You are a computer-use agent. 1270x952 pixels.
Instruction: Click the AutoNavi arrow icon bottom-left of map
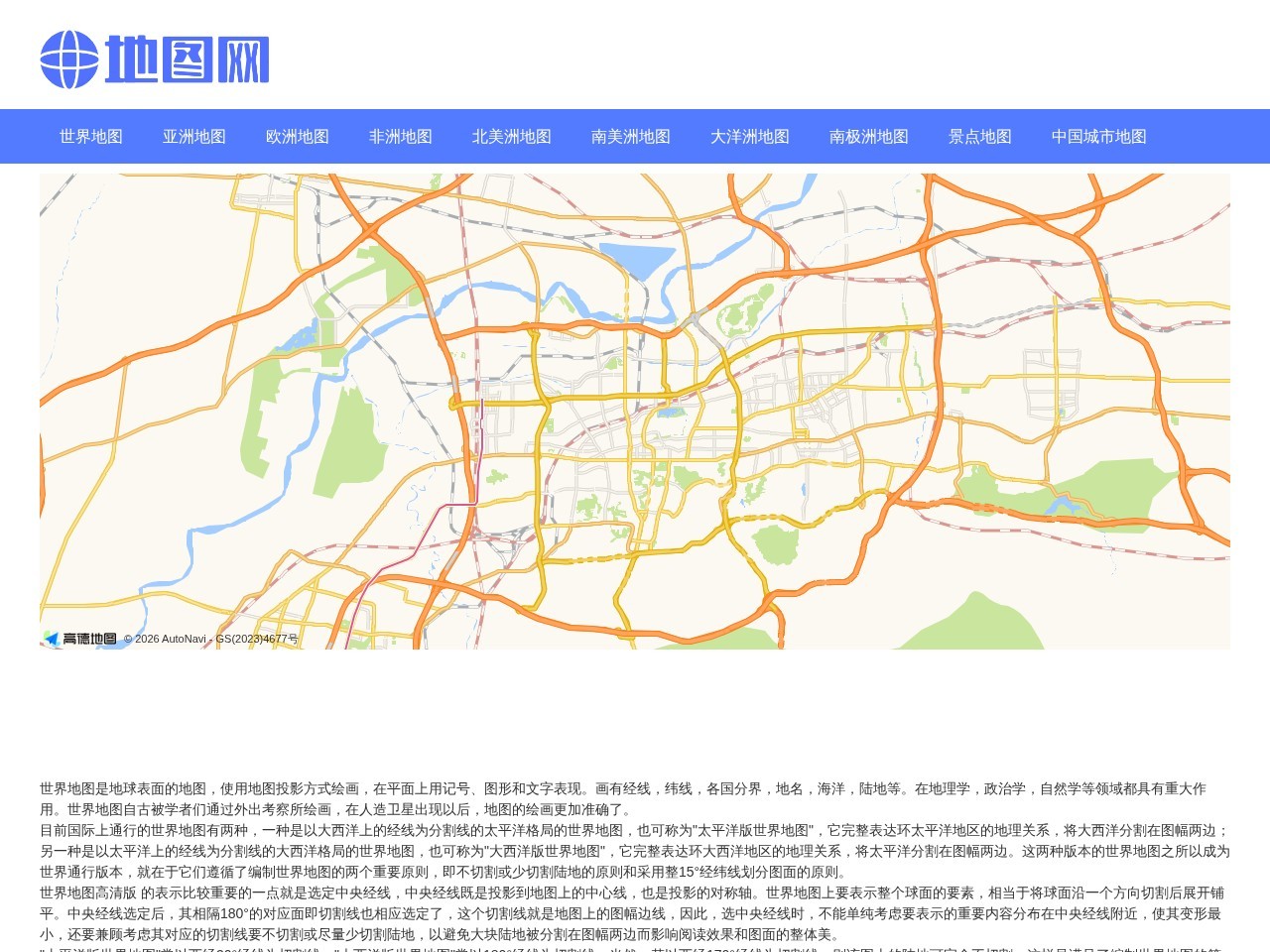coord(52,639)
